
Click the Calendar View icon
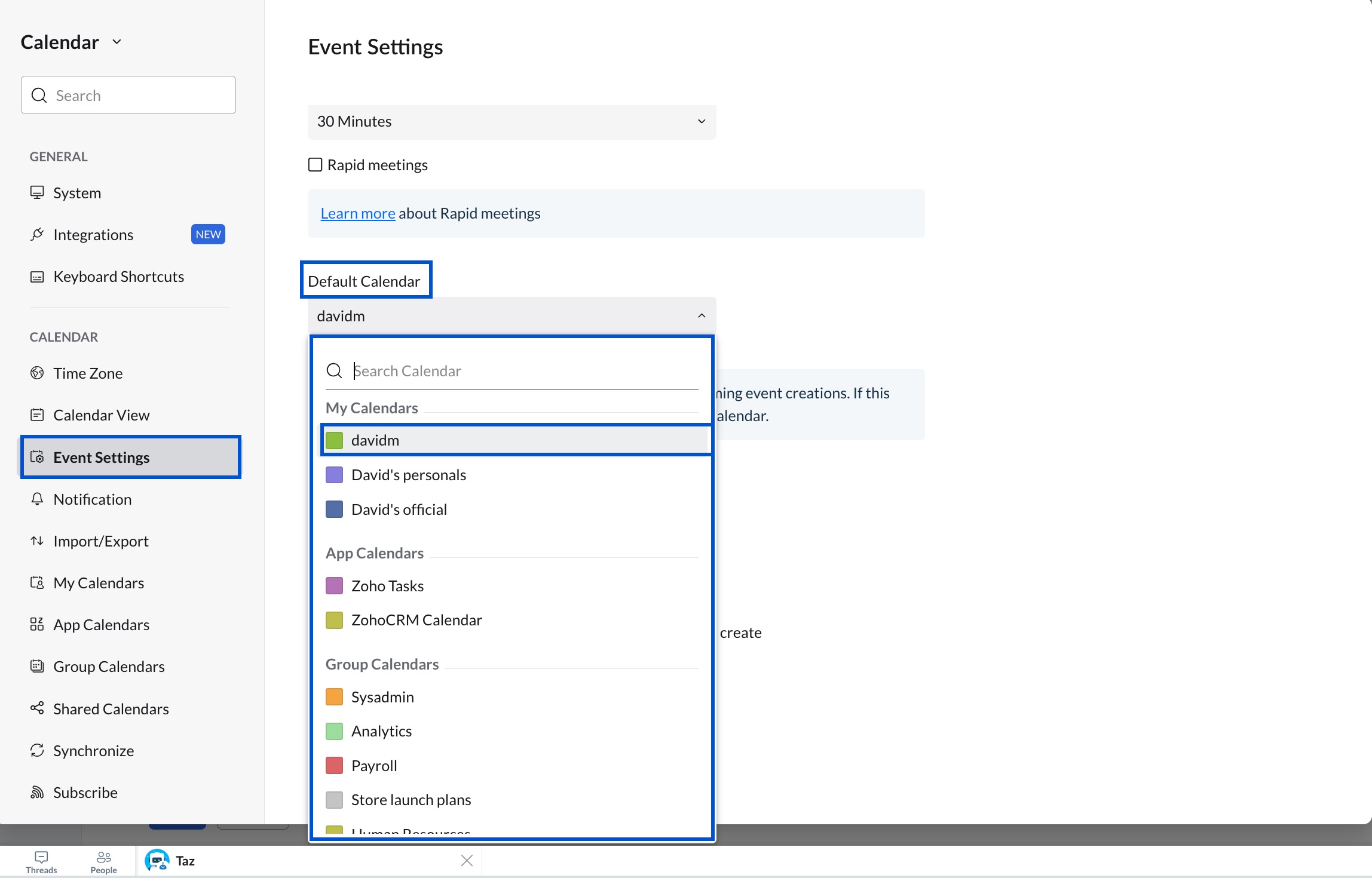click(x=37, y=415)
